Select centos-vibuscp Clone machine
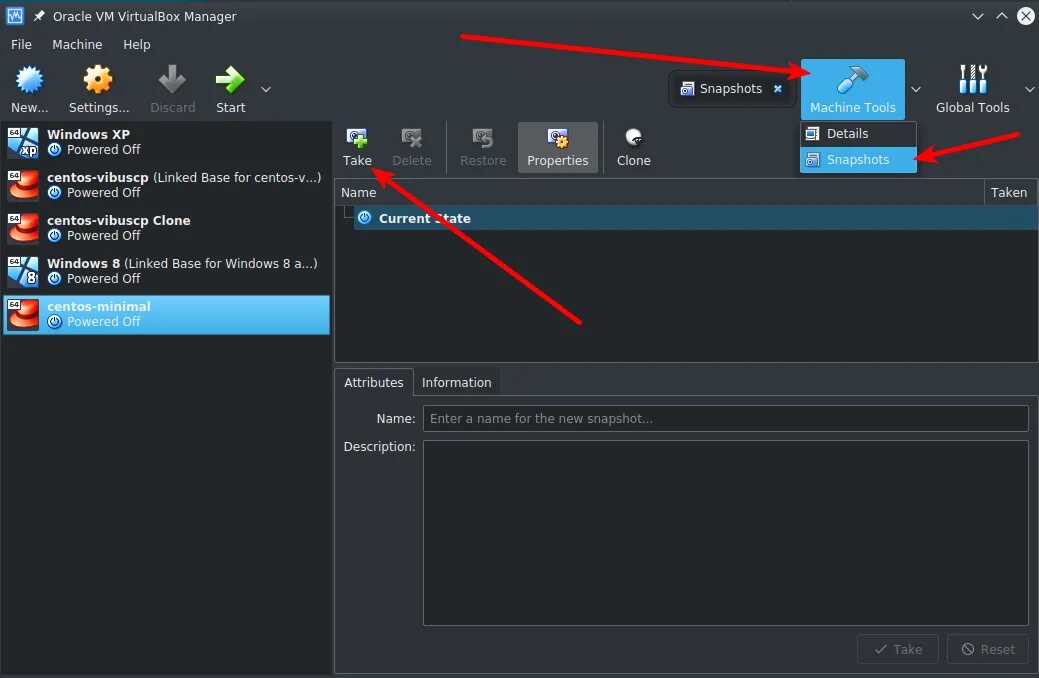Image resolution: width=1039 pixels, height=678 pixels. 166,228
